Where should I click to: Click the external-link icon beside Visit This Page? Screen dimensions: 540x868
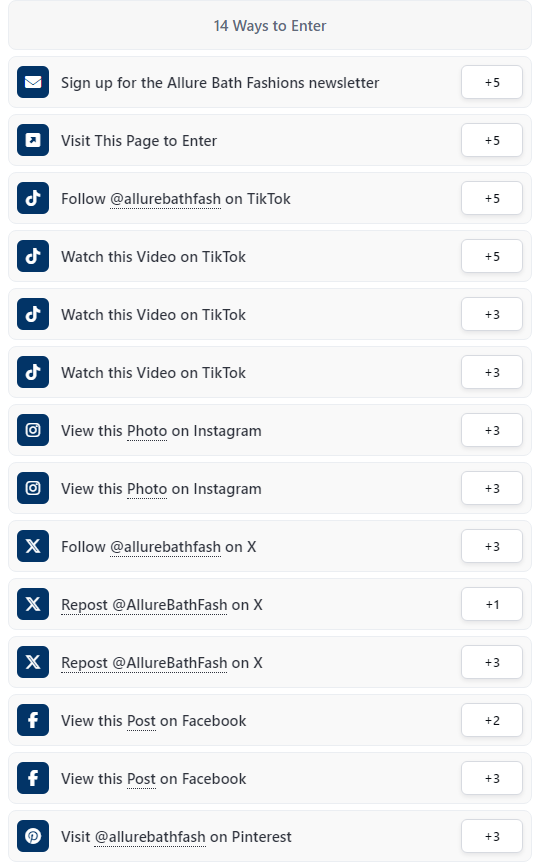(x=33, y=140)
